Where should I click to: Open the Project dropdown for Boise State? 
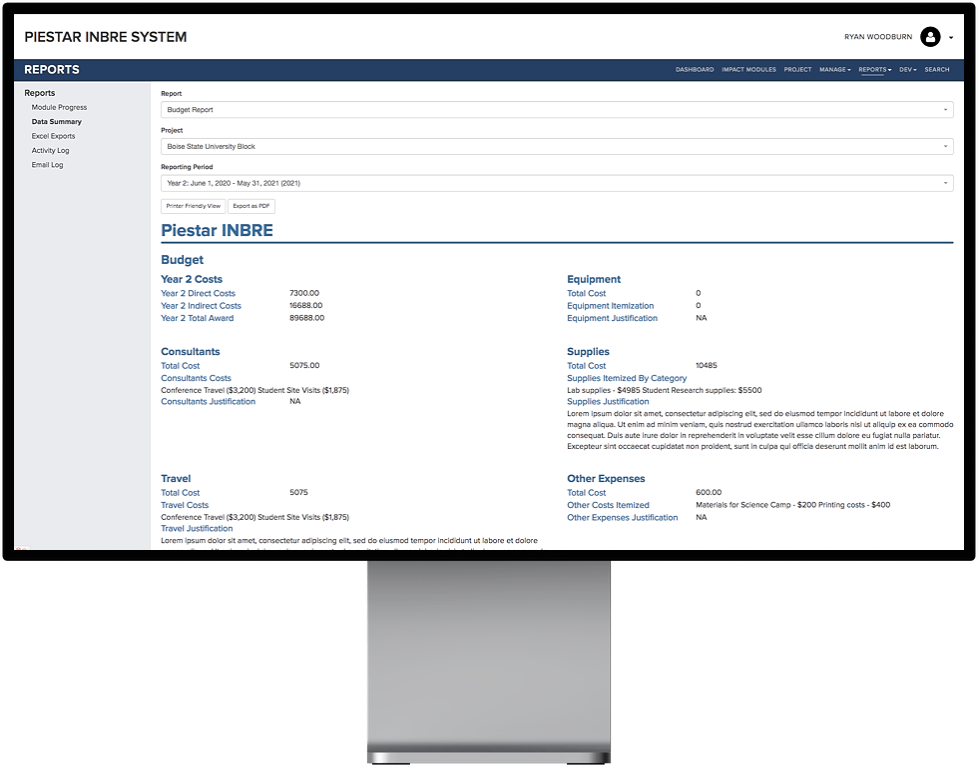coord(556,147)
